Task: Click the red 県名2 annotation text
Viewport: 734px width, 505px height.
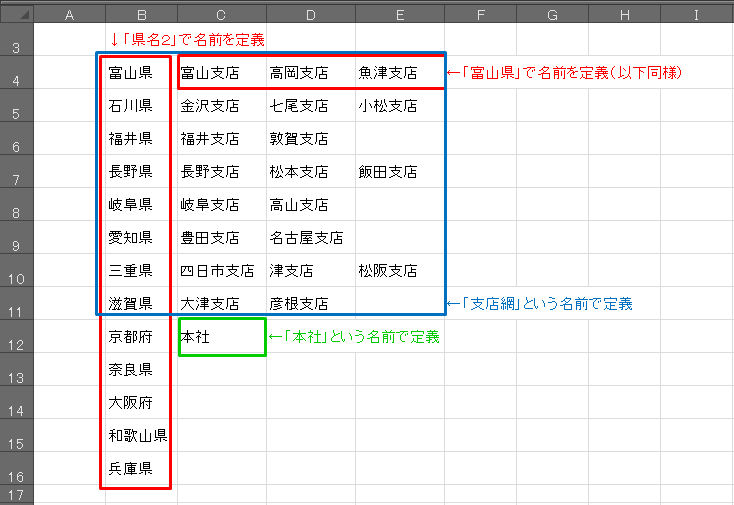Action: click(x=187, y=39)
